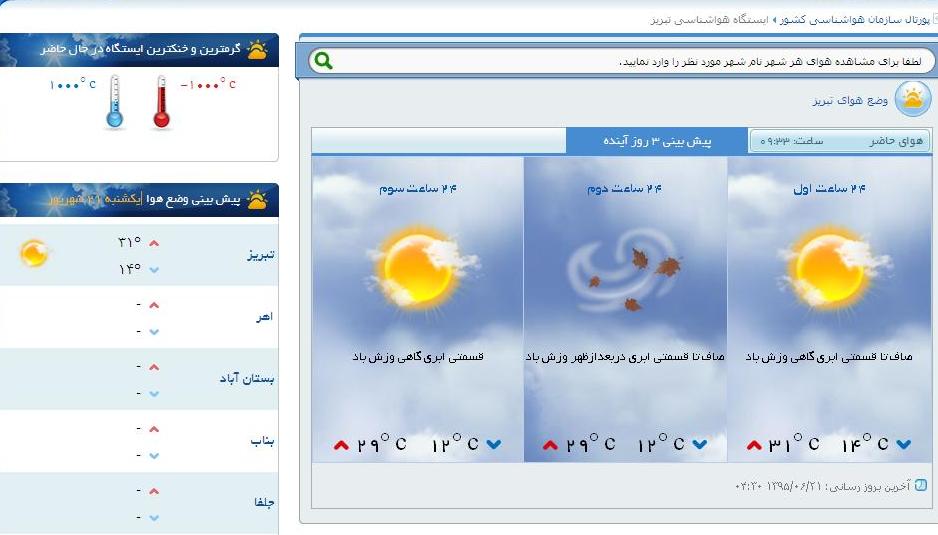Click the blue down arrow in the بناب row
This screenshot has height=535, width=938.
point(154,456)
